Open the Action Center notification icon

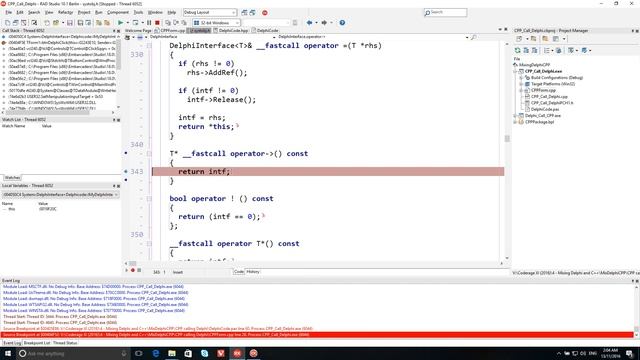(x=629, y=353)
